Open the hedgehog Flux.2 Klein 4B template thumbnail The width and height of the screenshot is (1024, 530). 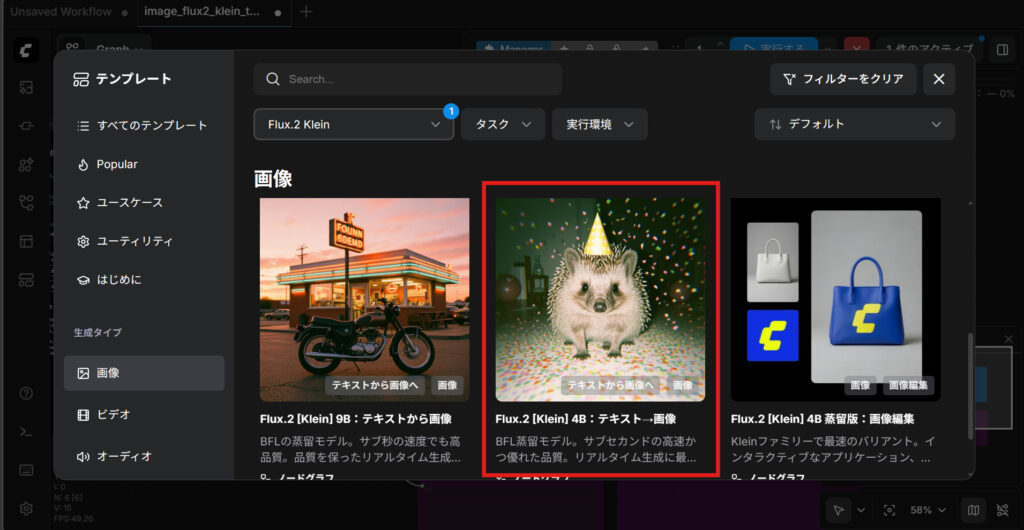point(600,299)
